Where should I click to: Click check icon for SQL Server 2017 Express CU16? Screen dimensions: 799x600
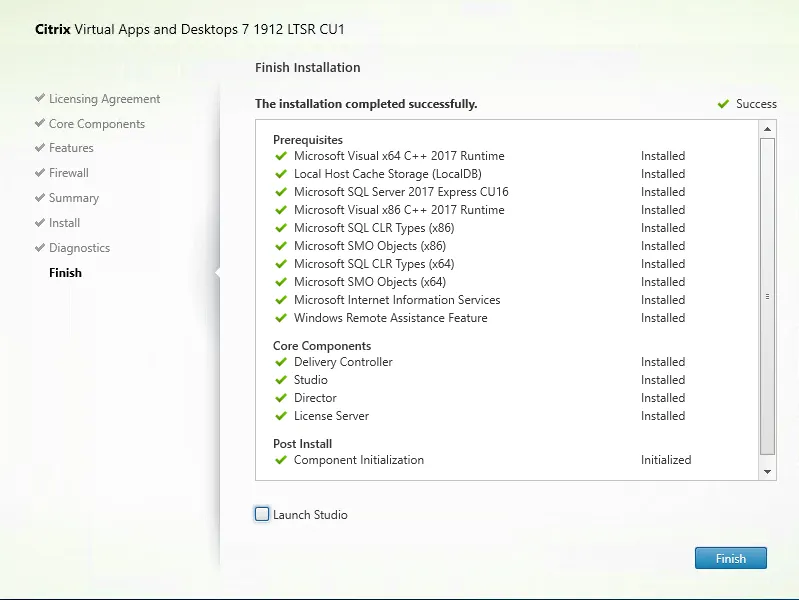[x=281, y=192]
